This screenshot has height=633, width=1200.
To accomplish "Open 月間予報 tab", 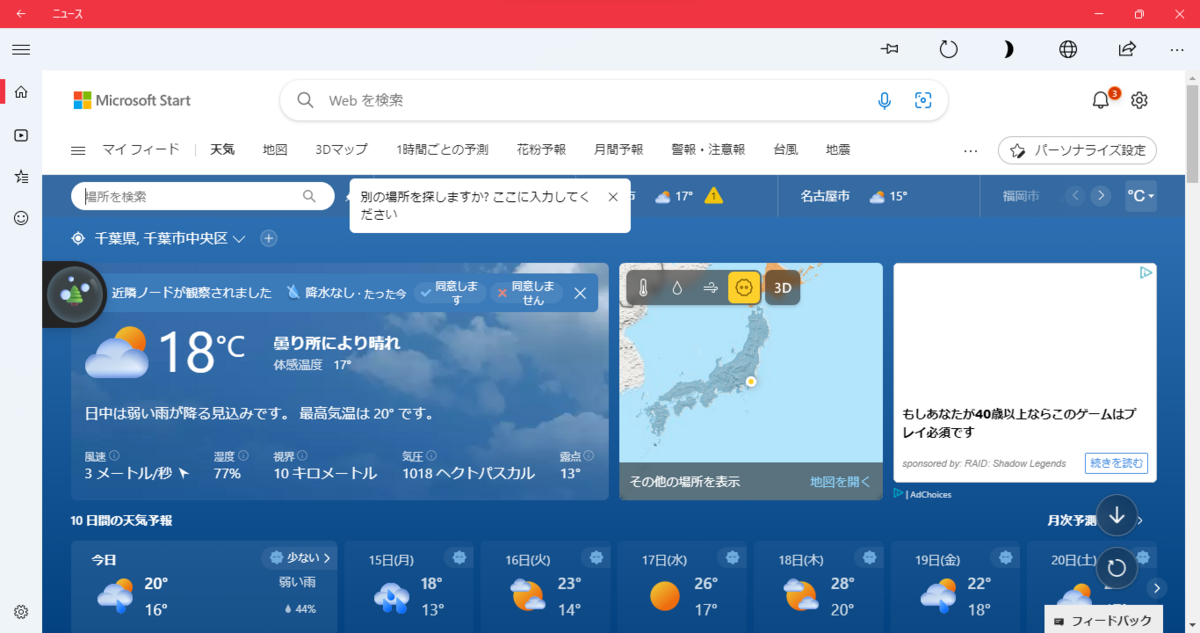I will pos(618,150).
